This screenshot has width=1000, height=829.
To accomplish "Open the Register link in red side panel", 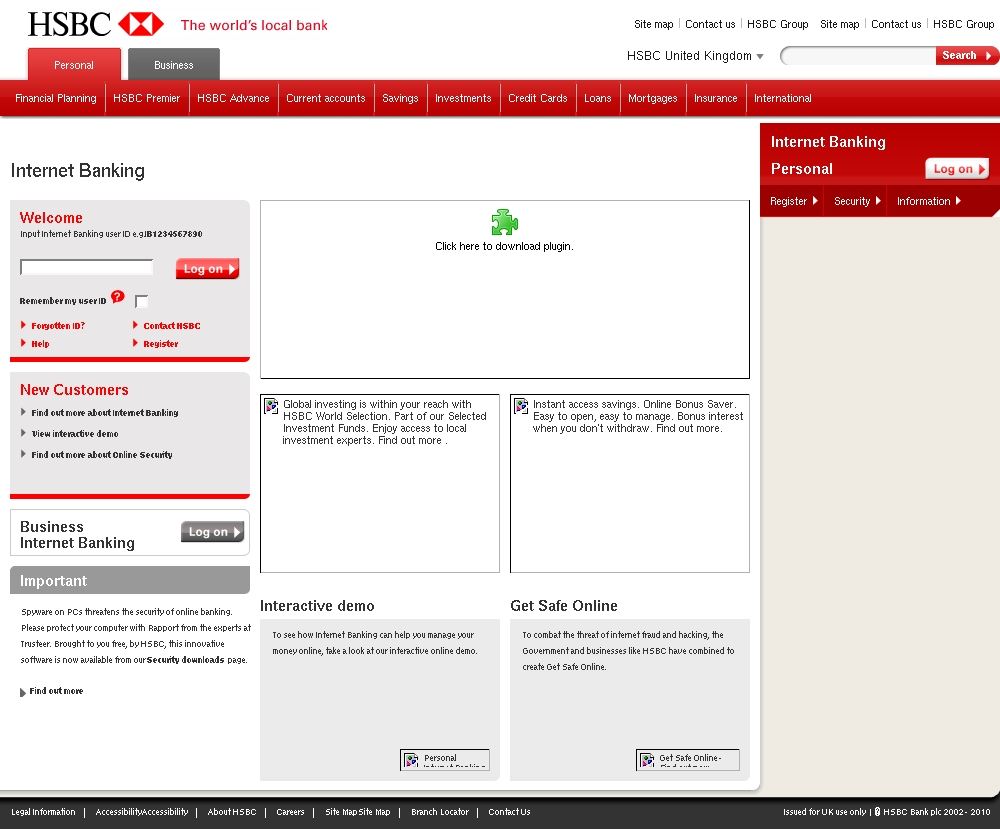I will (x=794, y=201).
